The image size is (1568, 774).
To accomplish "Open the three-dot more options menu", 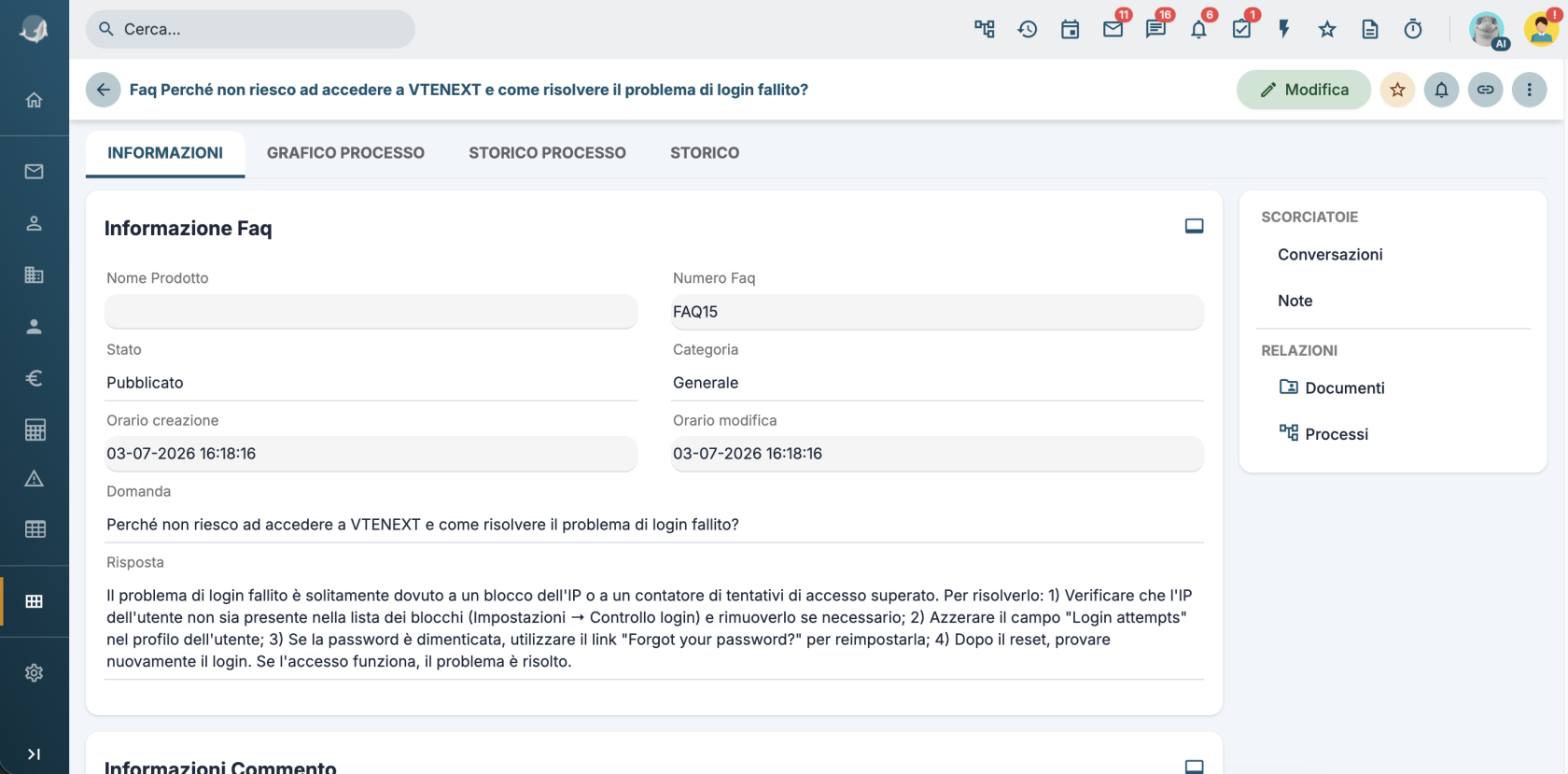I will pyautogui.click(x=1529, y=90).
